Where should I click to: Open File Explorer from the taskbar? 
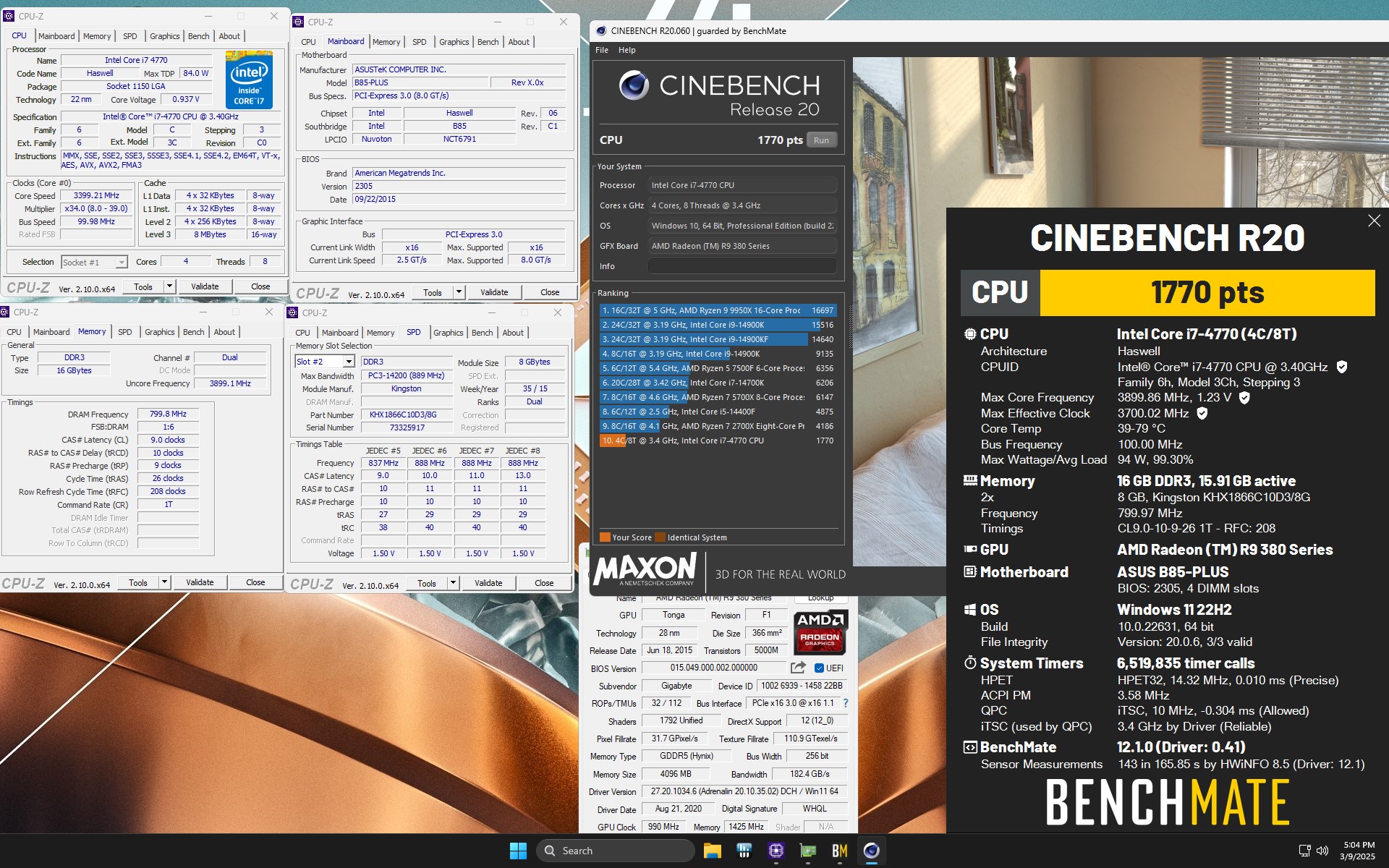tap(712, 851)
